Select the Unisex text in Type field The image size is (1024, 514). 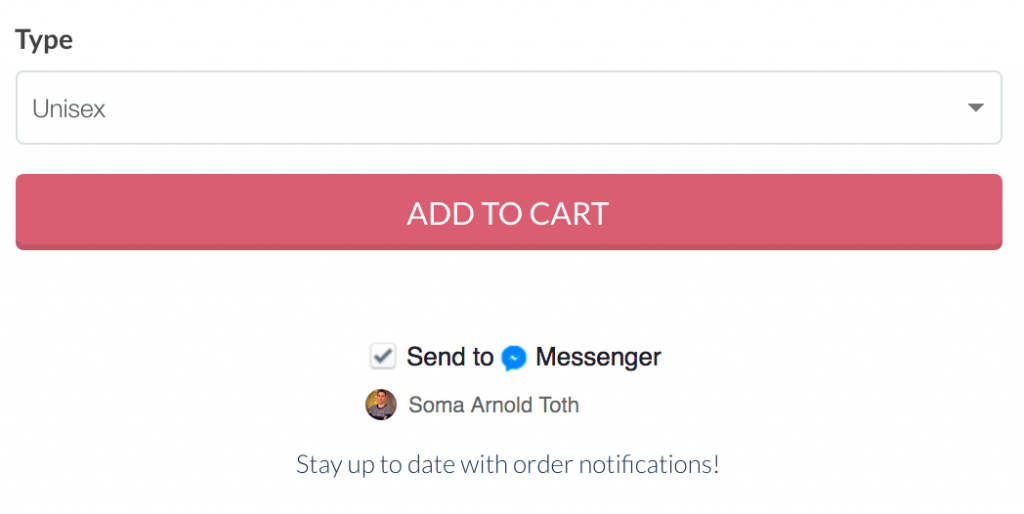(69, 108)
